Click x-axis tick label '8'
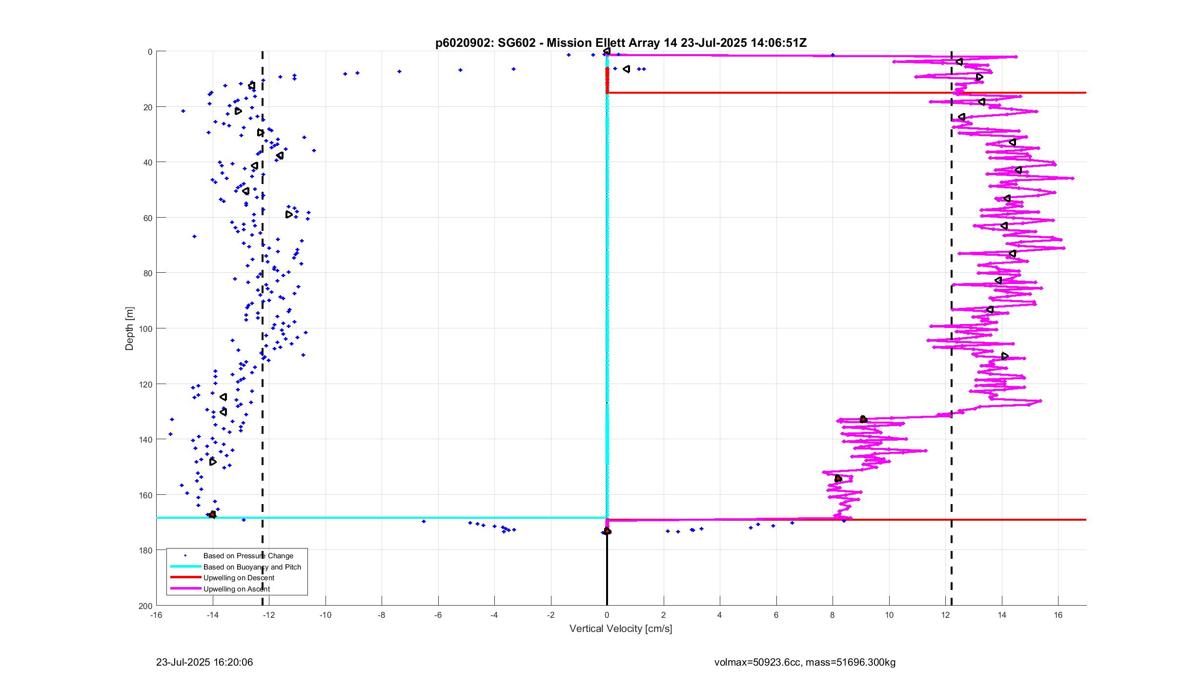The height and width of the screenshot is (681, 1200). click(x=832, y=614)
